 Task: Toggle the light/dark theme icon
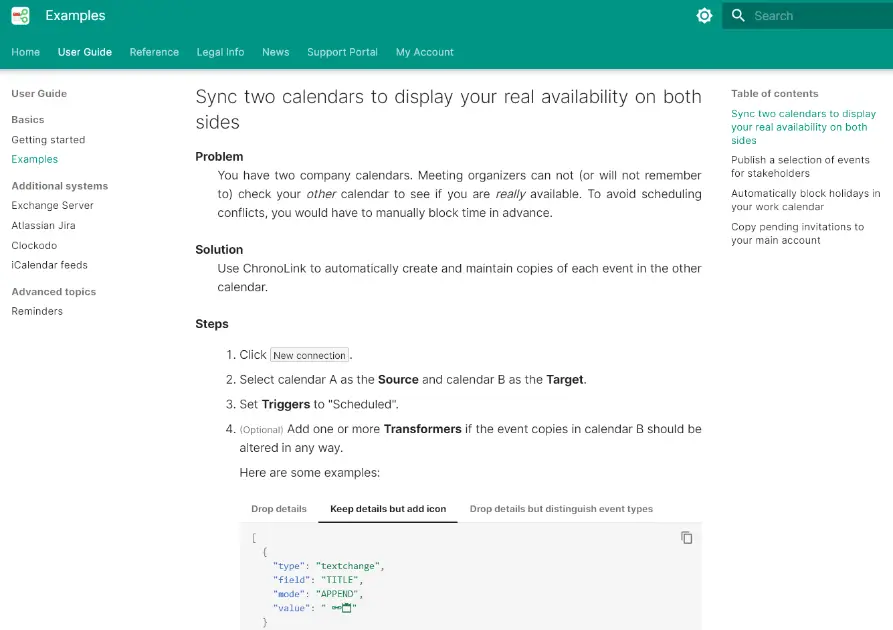click(x=704, y=16)
